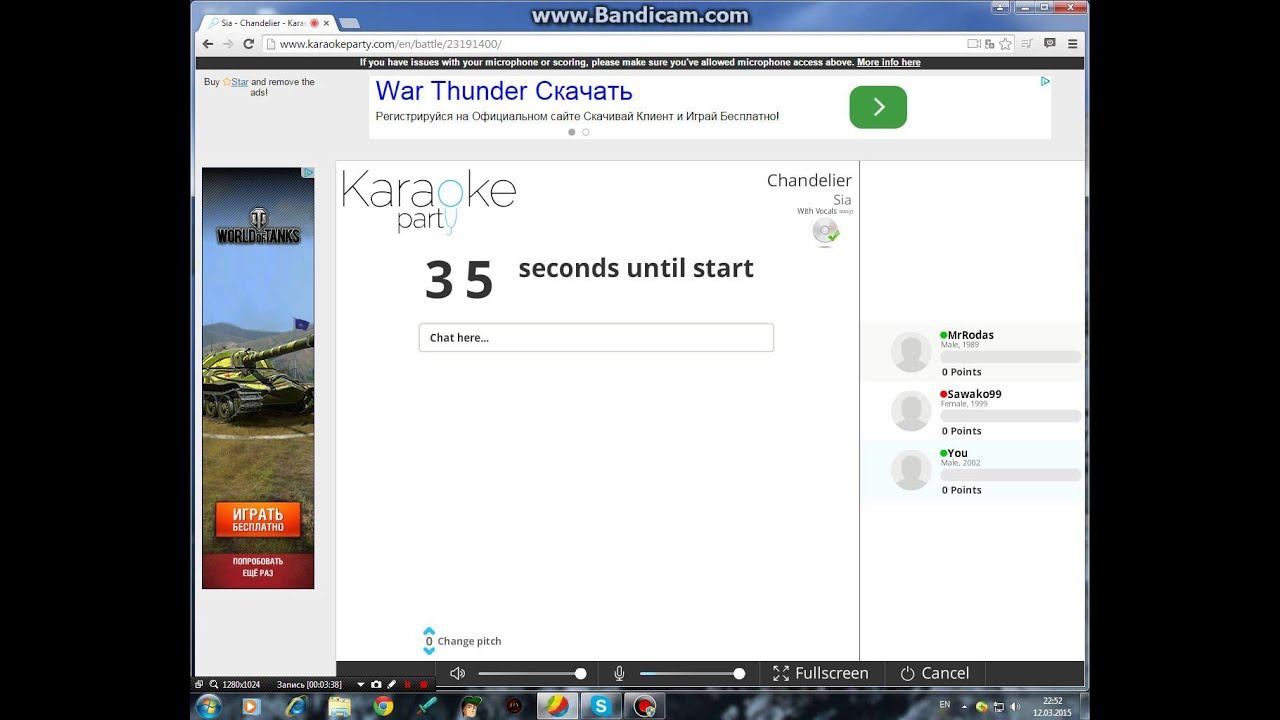
Task: Adjust the speaker volume slider
Action: point(530,674)
